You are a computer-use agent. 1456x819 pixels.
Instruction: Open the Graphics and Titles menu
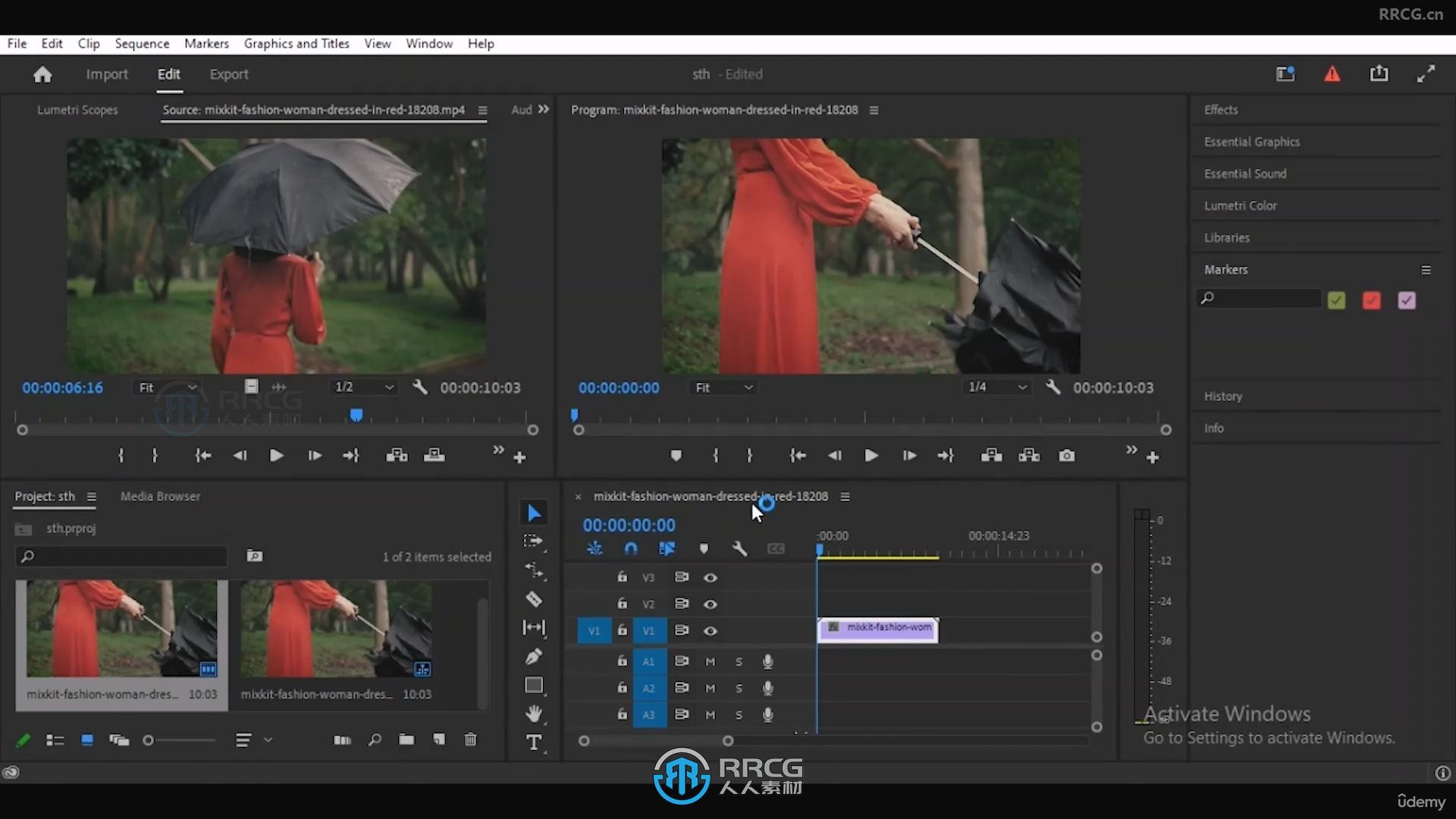(296, 43)
